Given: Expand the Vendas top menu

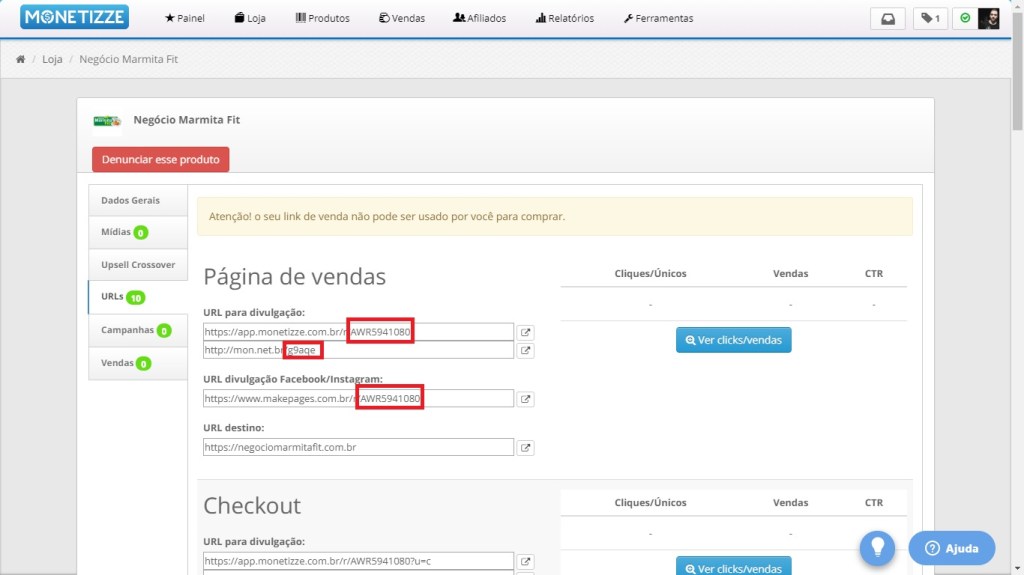Looking at the screenshot, I should pyautogui.click(x=402, y=18).
